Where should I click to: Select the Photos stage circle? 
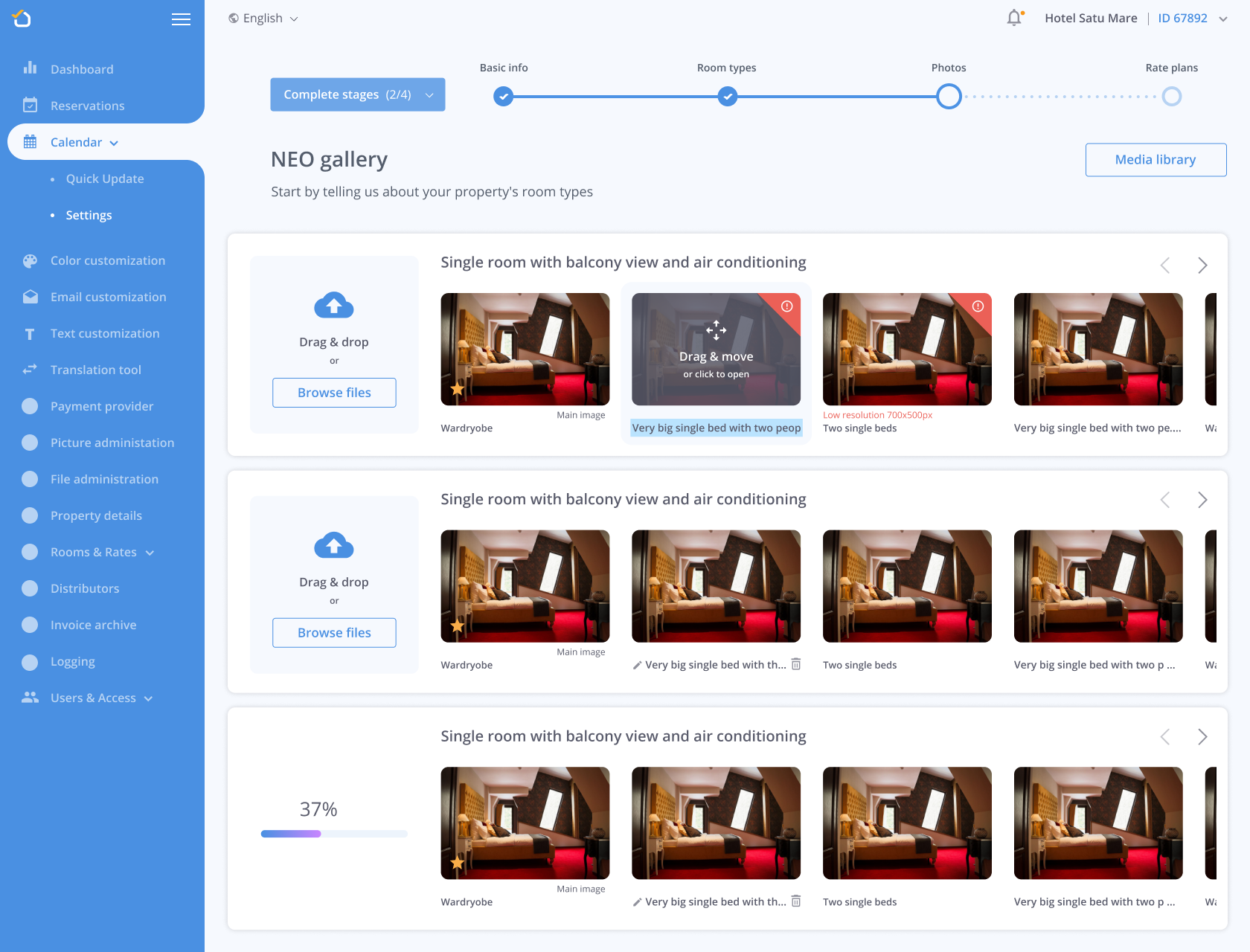[949, 97]
